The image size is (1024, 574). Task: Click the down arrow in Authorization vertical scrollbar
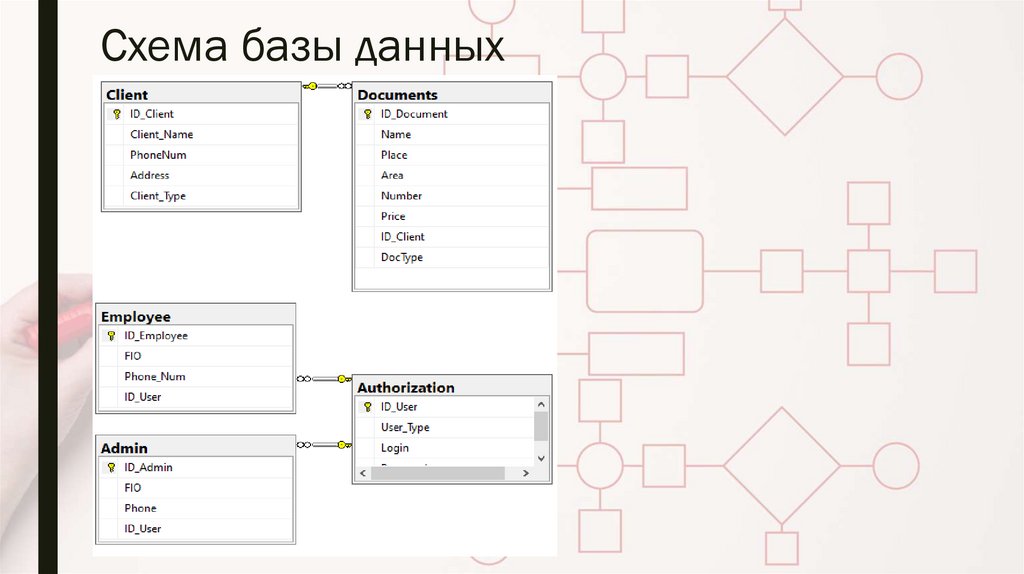click(541, 458)
